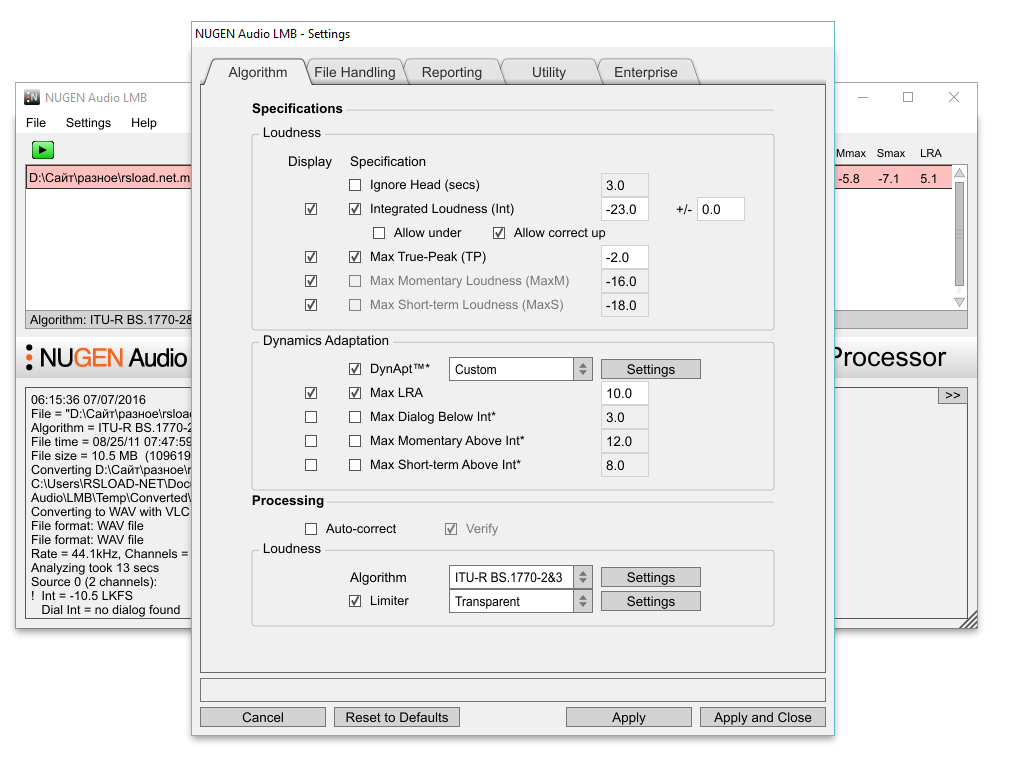This screenshot has height=759, width=1009.
Task: Enable Max Momentary Above Int display checkbox
Action: (x=311, y=441)
